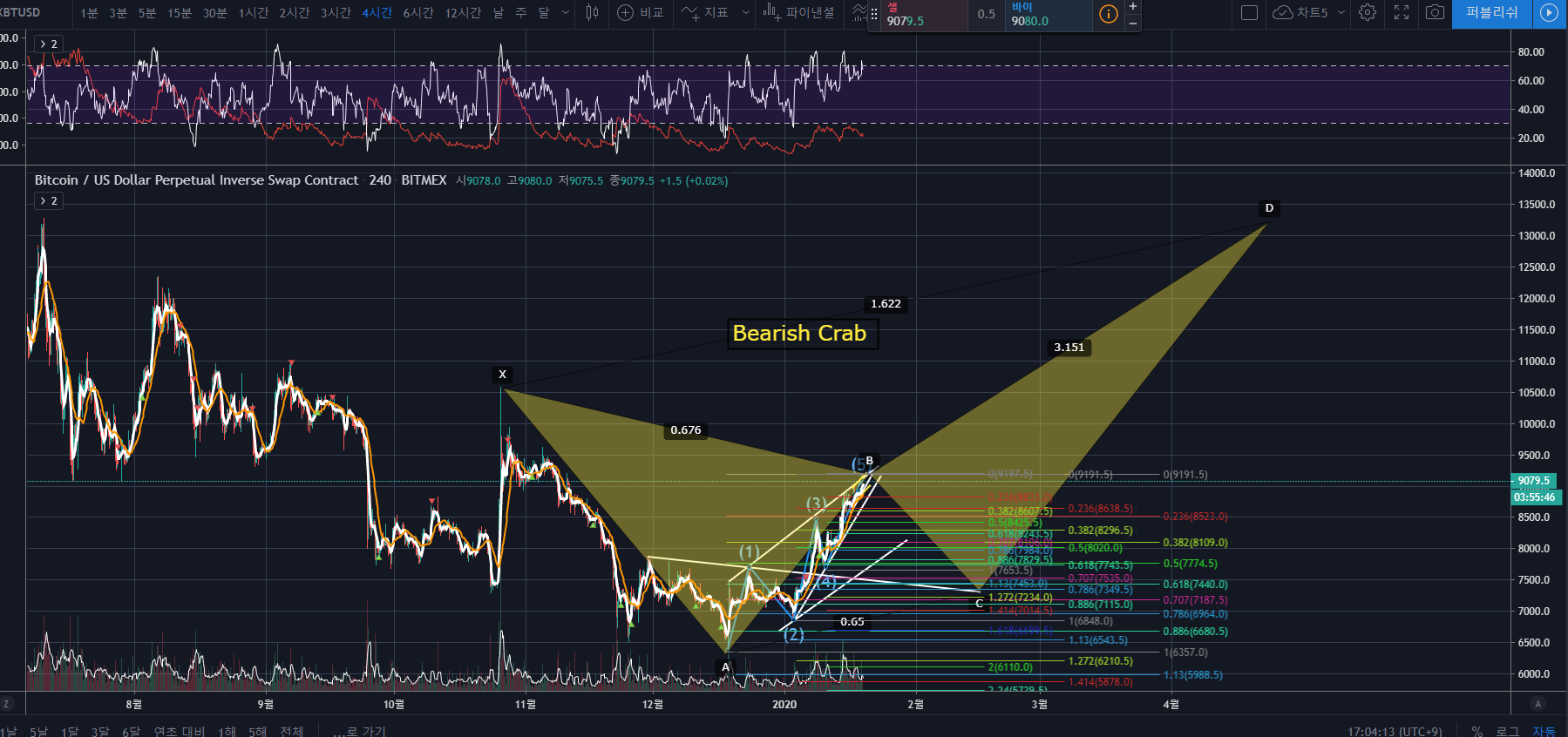Toggle percent (%) price scale

pos(1477,731)
